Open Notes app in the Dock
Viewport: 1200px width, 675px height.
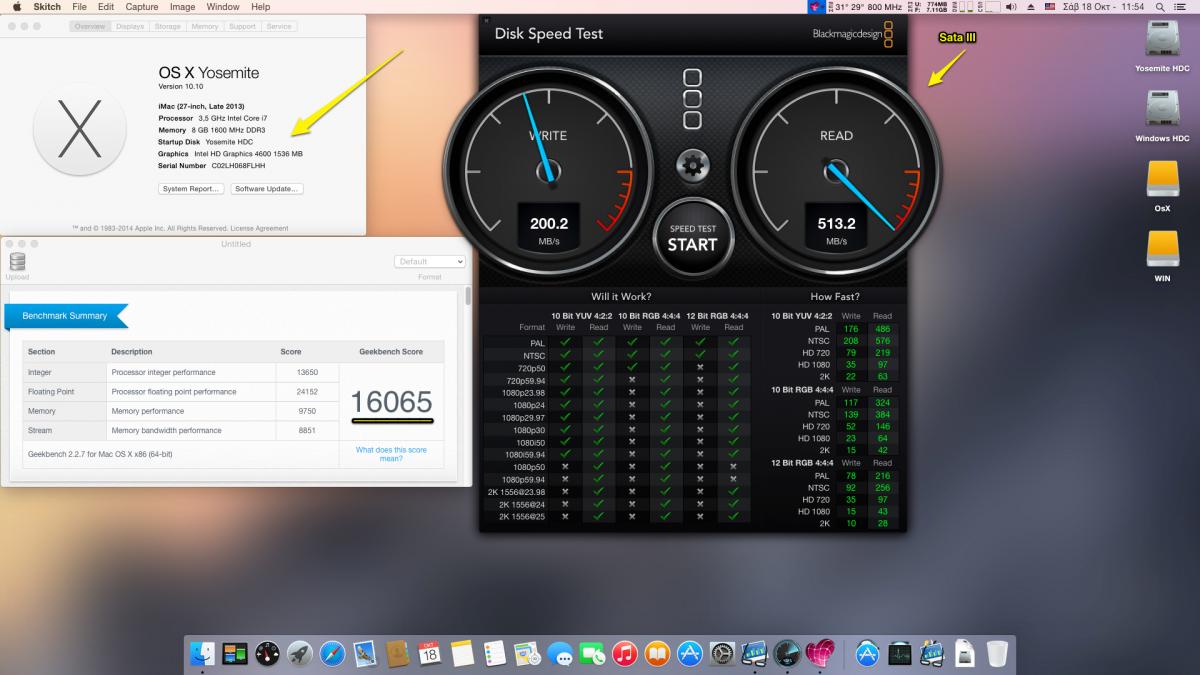point(462,654)
